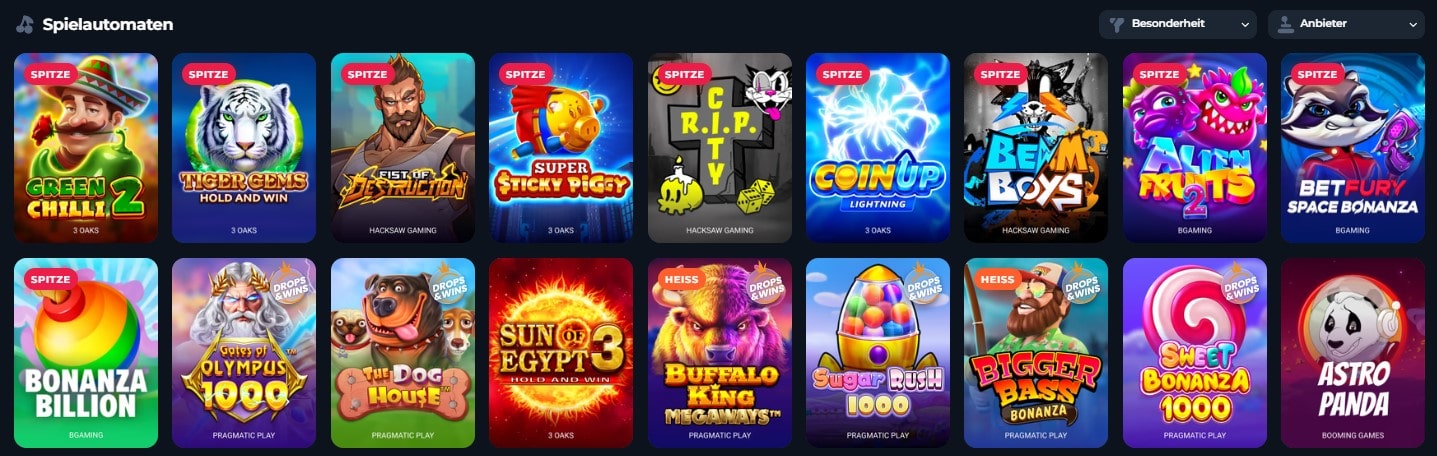This screenshot has width=1437, height=456.
Task: Open the Anbieter provider dropdown
Action: 1346,24
